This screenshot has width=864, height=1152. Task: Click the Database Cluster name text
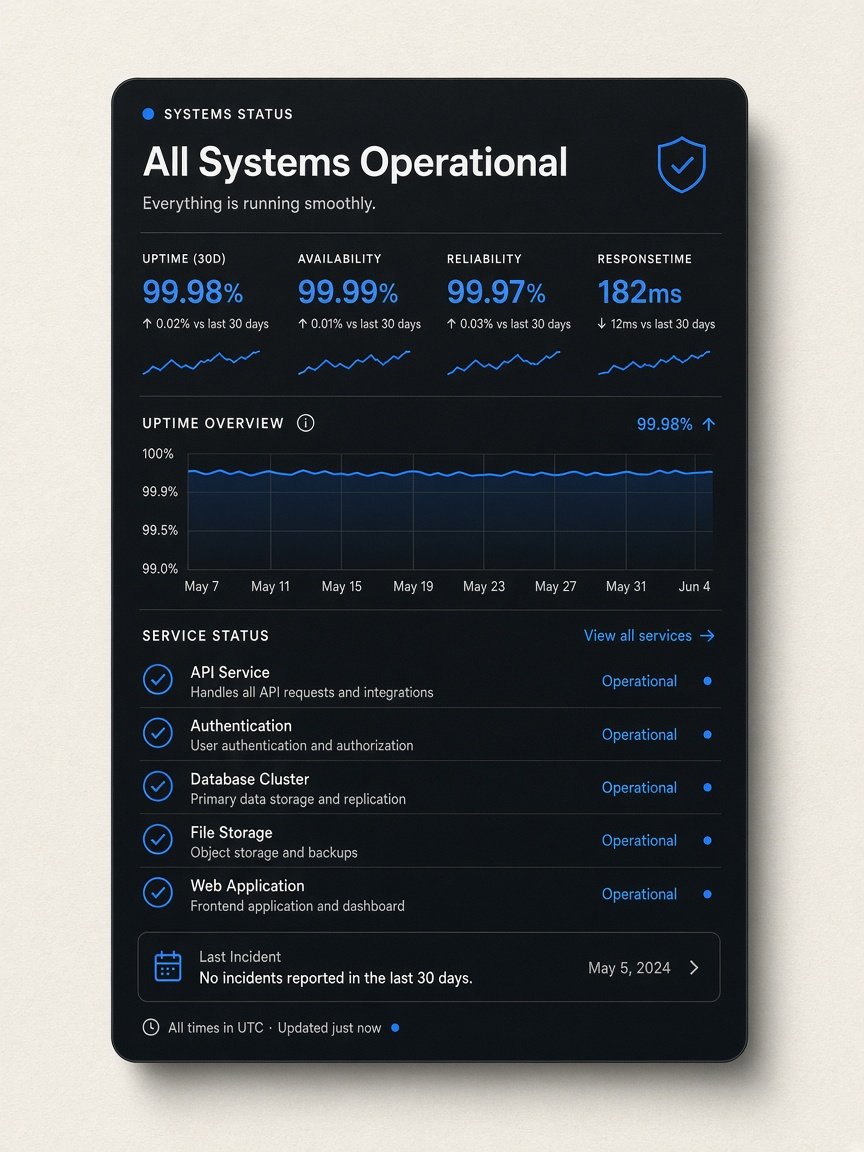coord(250,779)
